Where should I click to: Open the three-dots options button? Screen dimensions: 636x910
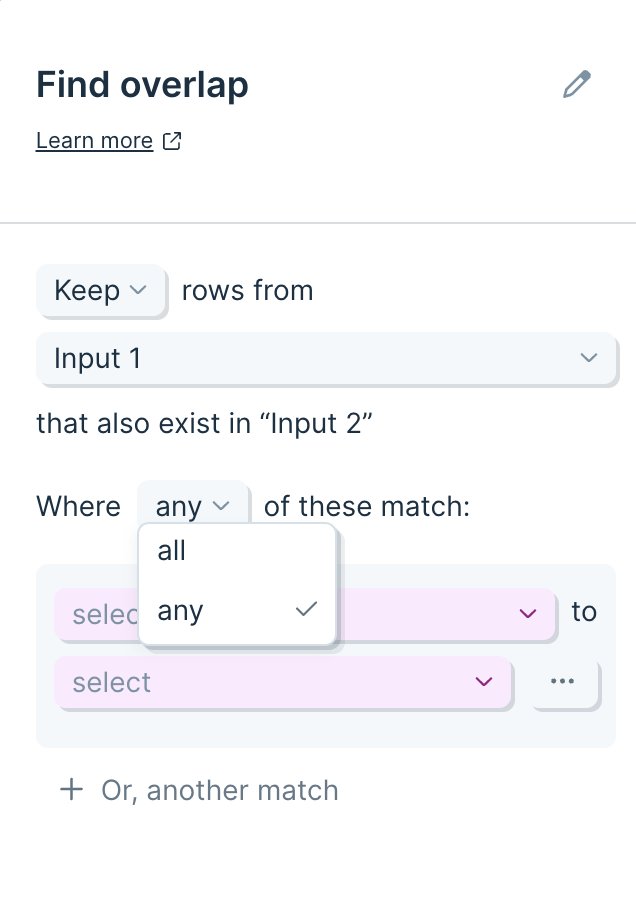[x=563, y=681]
